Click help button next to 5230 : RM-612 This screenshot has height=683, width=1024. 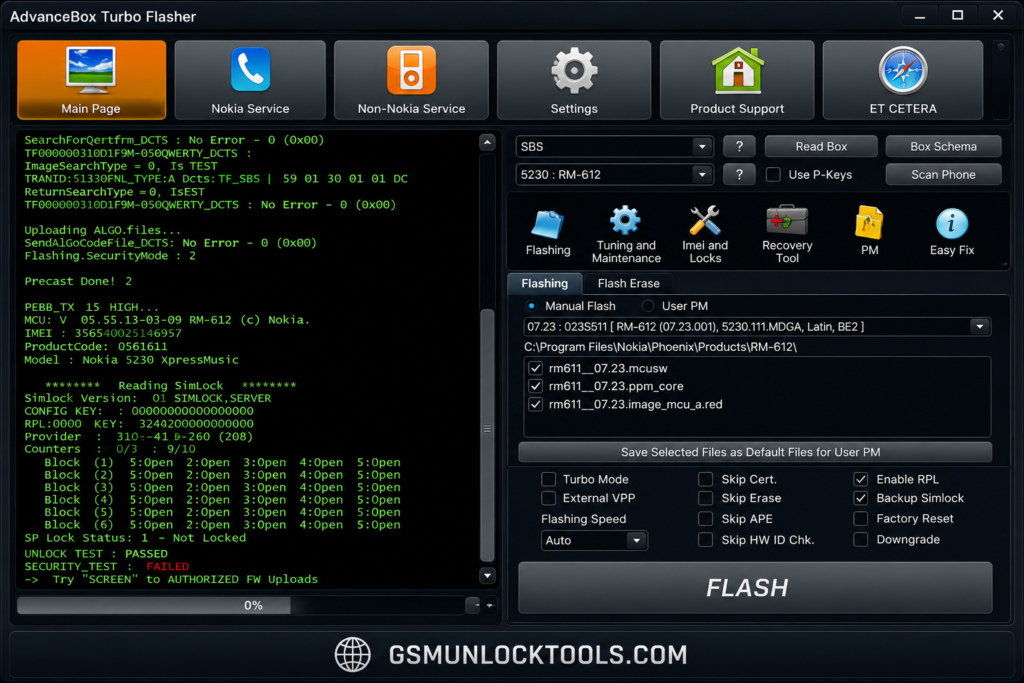click(x=739, y=174)
